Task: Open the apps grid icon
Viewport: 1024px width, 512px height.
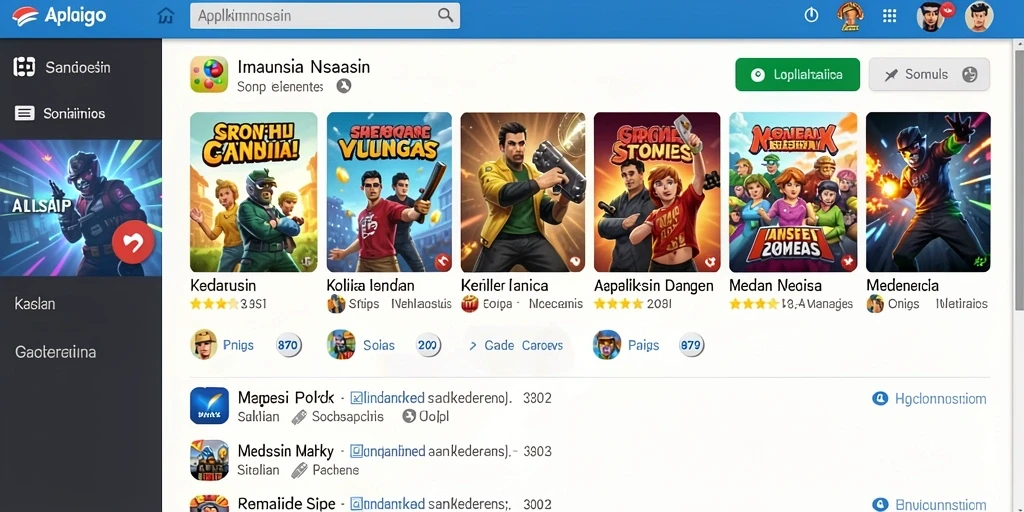Action: [889, 16]
